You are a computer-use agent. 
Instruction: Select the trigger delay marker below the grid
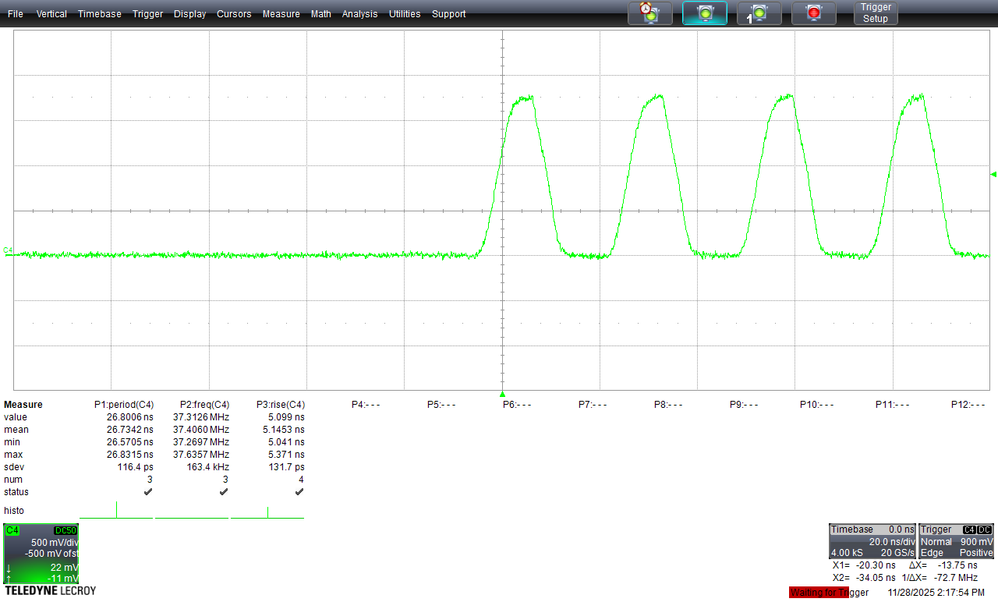click(502, 394)
